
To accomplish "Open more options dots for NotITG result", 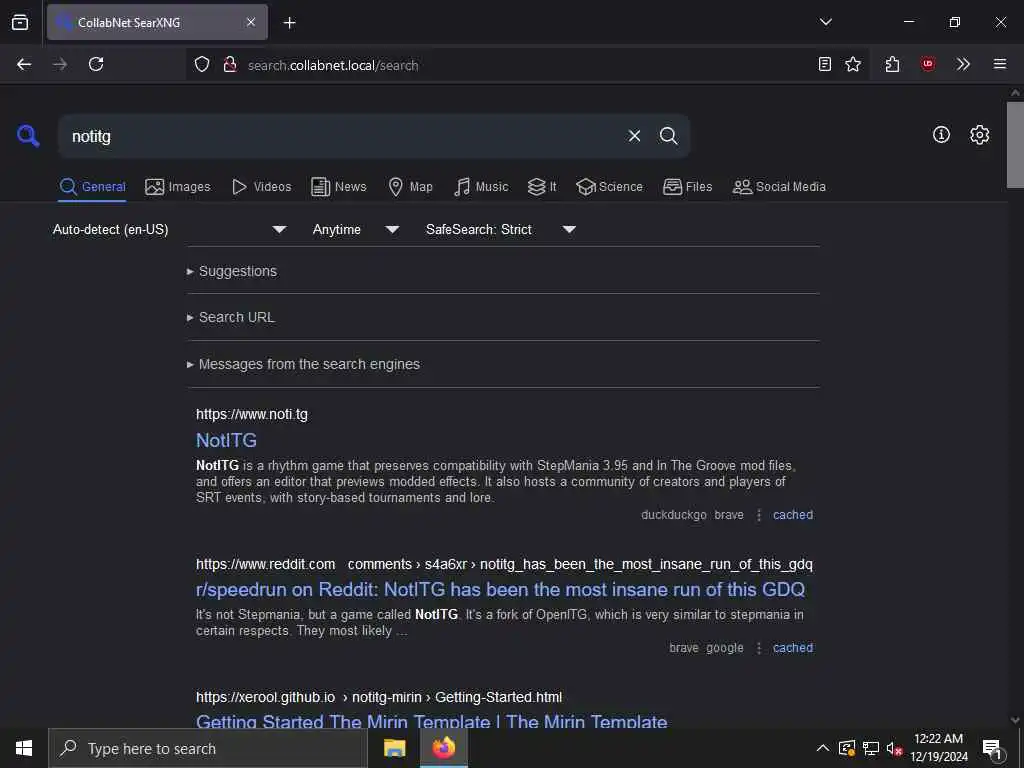I will click(x=758, y=515).
